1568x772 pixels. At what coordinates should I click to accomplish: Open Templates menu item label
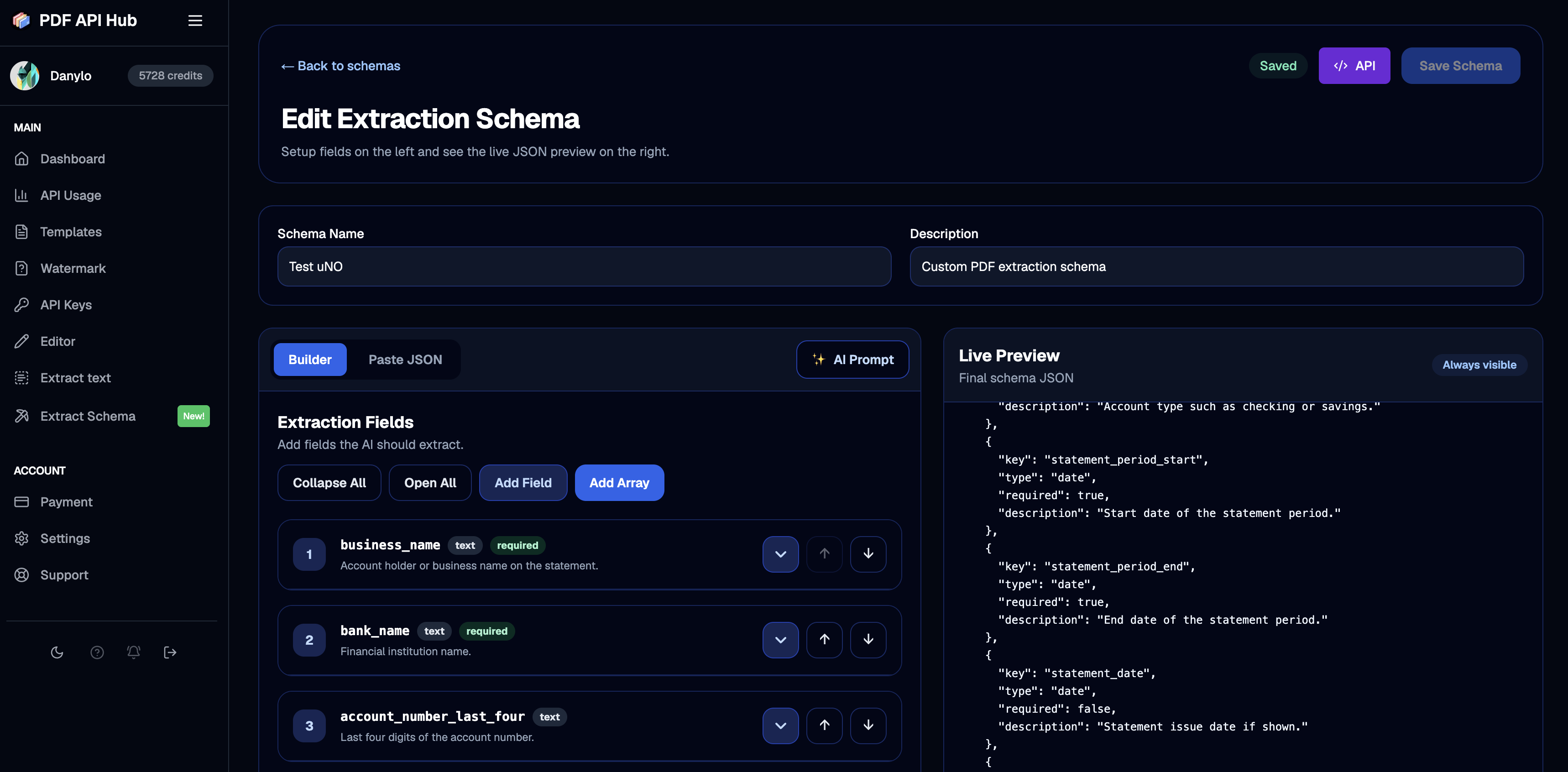click(x=71, y=232)
